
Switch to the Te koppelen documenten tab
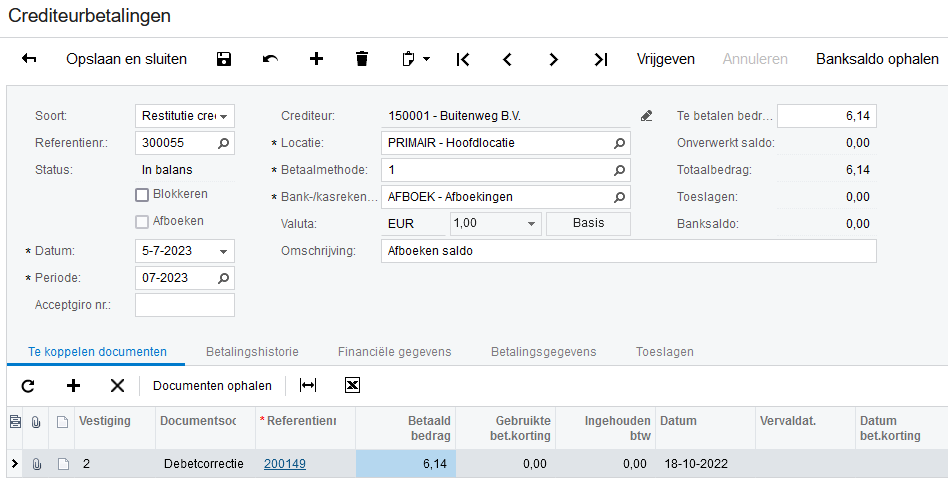pos(97,352)
